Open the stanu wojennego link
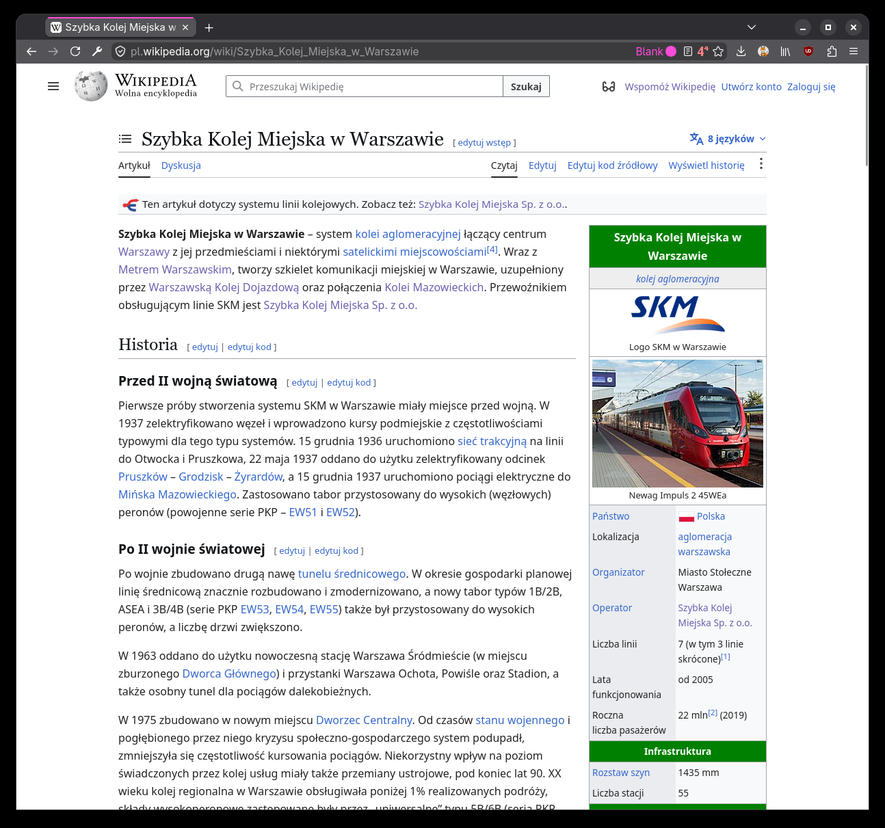The image size is (885, 828). click(x=520, y=720)
